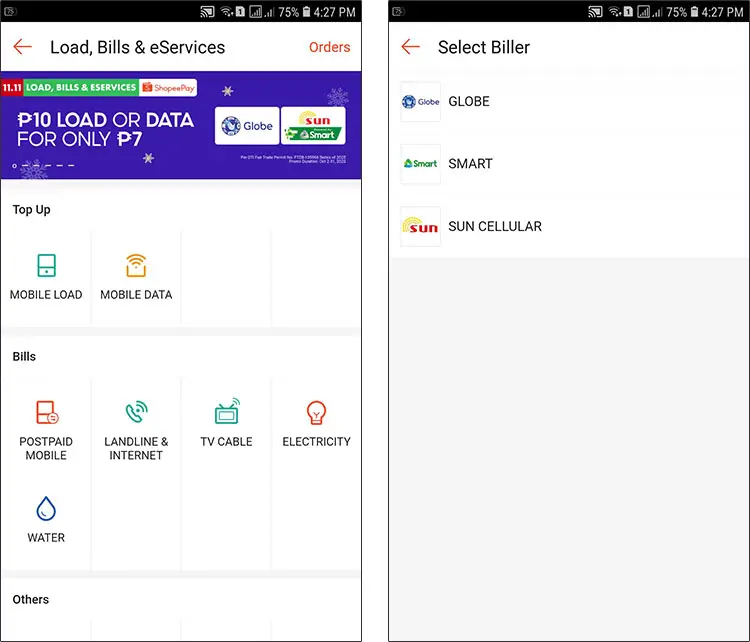Select MOBILE DATA label

pyautogui.click(x=136, y=295)
